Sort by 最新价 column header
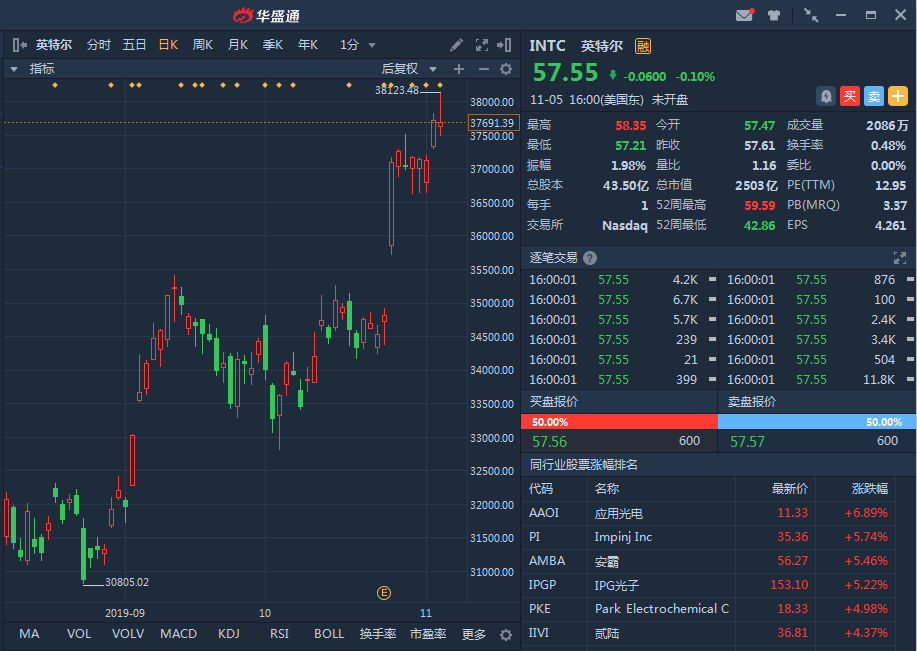 click(790, 488)
